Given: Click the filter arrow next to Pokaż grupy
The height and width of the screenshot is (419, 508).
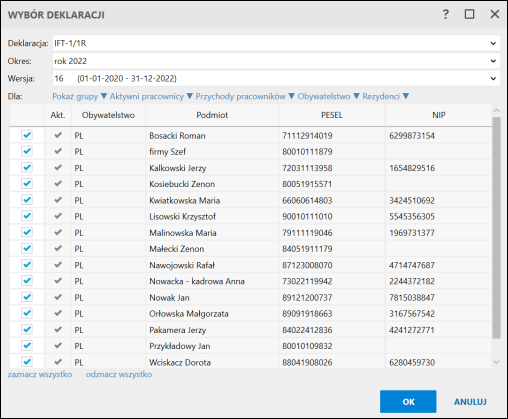Looking at the screenshot, I should pyautogui.click(x=104, y=96).
